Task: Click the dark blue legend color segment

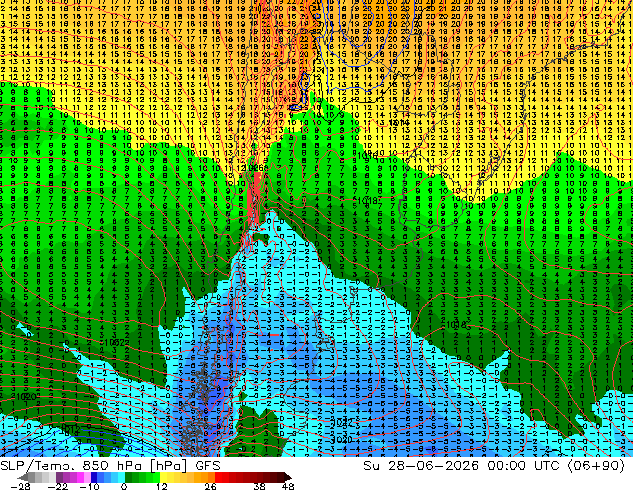Action: pyautogui.click(x=94, y=477)
